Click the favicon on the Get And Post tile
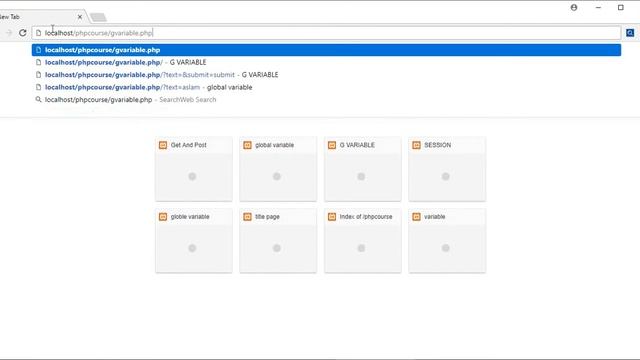The height and width of the screenshot is (360, 640). [x=163, y=145]
